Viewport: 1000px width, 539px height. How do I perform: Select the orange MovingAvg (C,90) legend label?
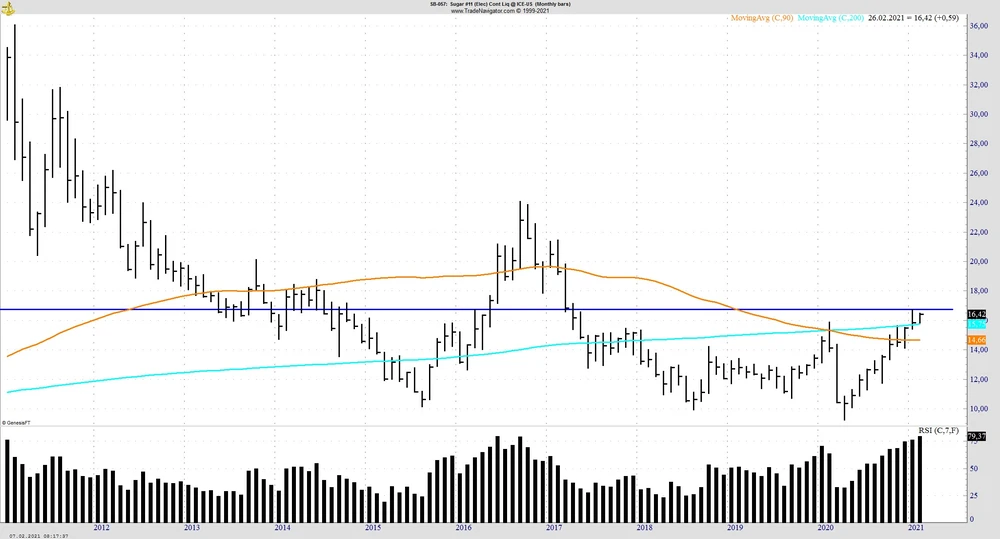point(762,18)
